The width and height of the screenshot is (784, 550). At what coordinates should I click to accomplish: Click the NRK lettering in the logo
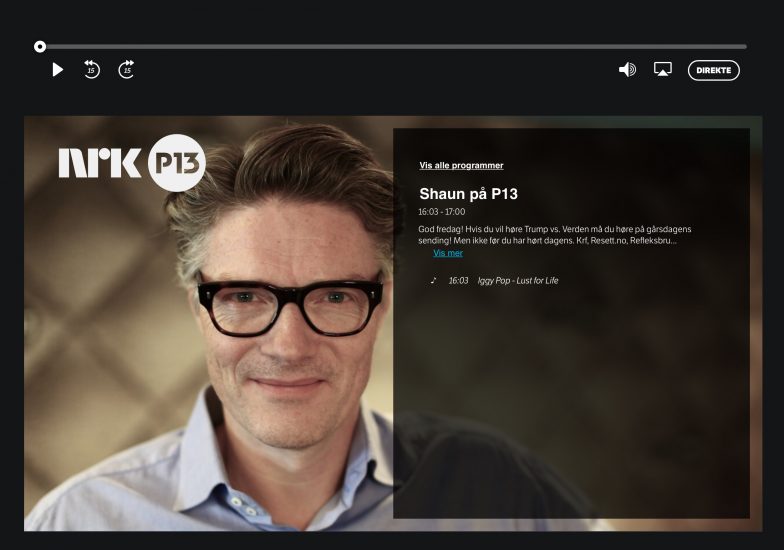tap(100, 163)
